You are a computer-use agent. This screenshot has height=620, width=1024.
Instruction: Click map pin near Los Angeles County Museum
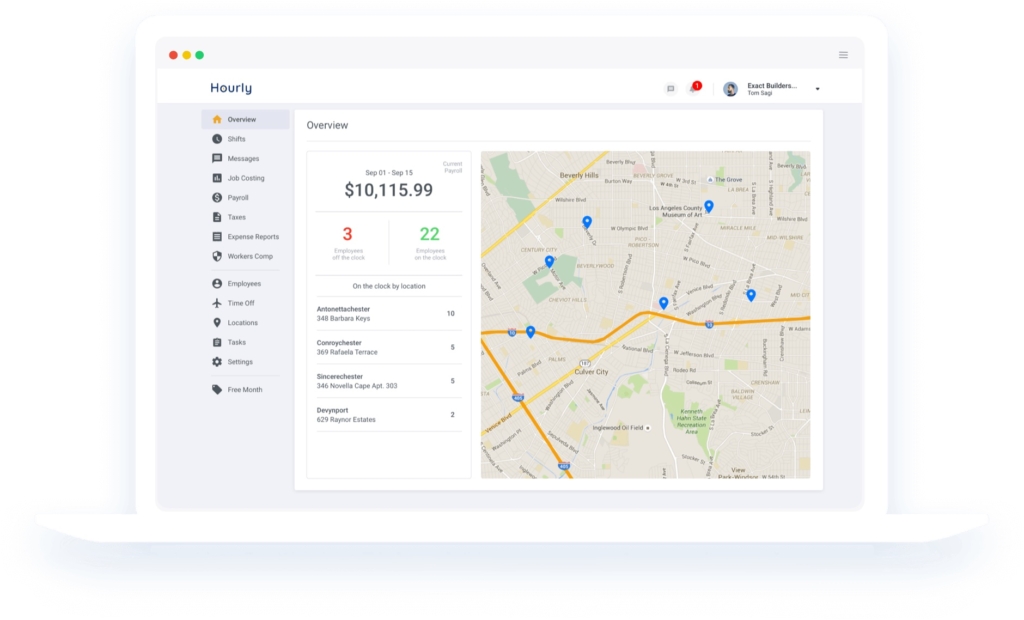click(x=709, y=207)
